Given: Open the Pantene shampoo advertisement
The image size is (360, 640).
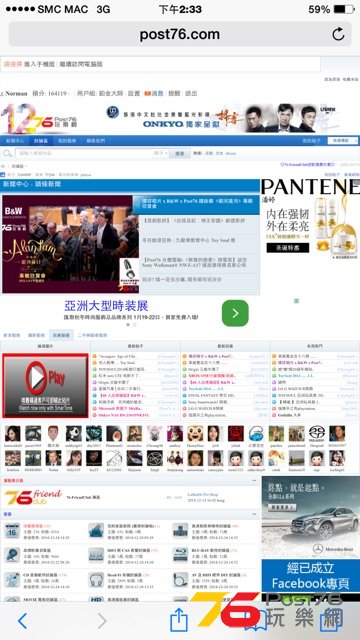Looking at the screenshot, I should tap(310, 219).
